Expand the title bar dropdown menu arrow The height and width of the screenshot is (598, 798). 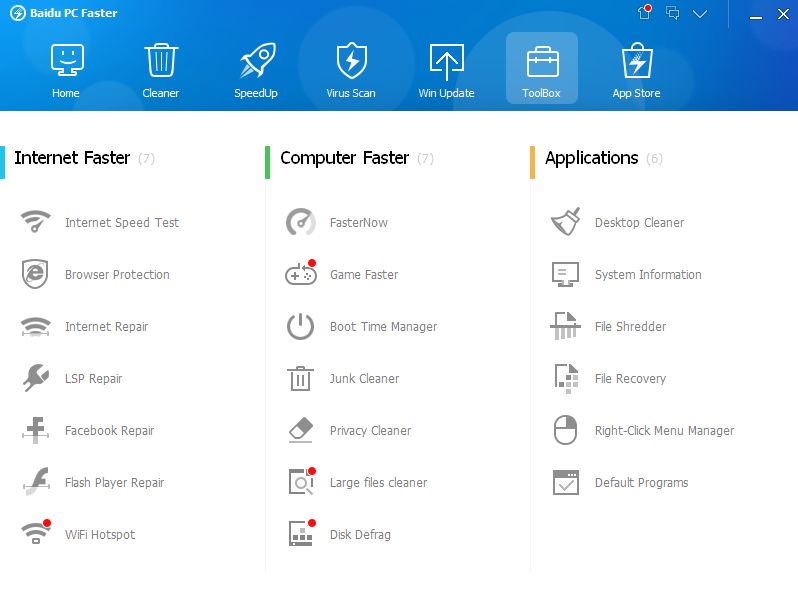pyautogui.click(x=700, y=14)
